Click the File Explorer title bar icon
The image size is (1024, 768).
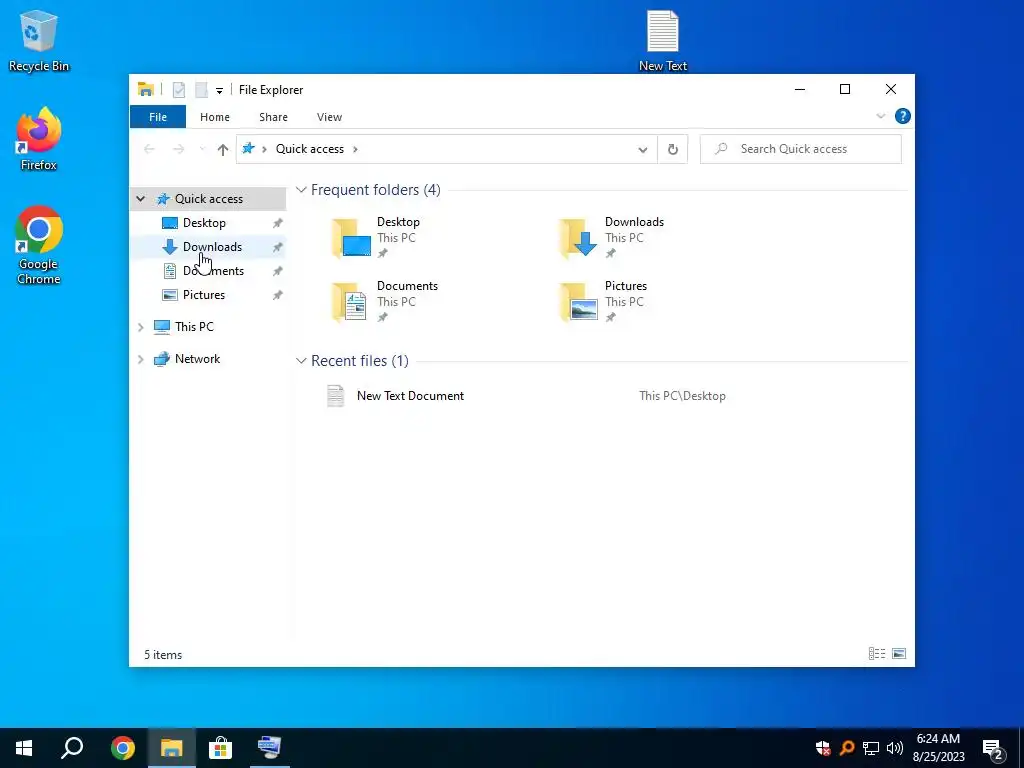coord(146,89)
